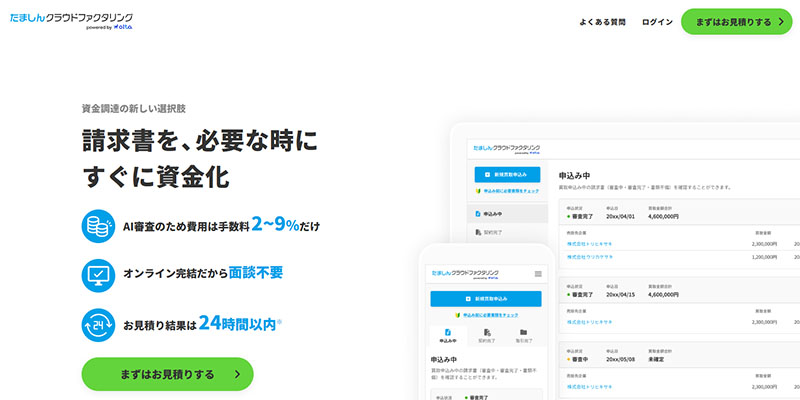This screenshot has width=800, height=400.
Task: Click the 24-hour clock icon
Action: [x=98, y=325]
